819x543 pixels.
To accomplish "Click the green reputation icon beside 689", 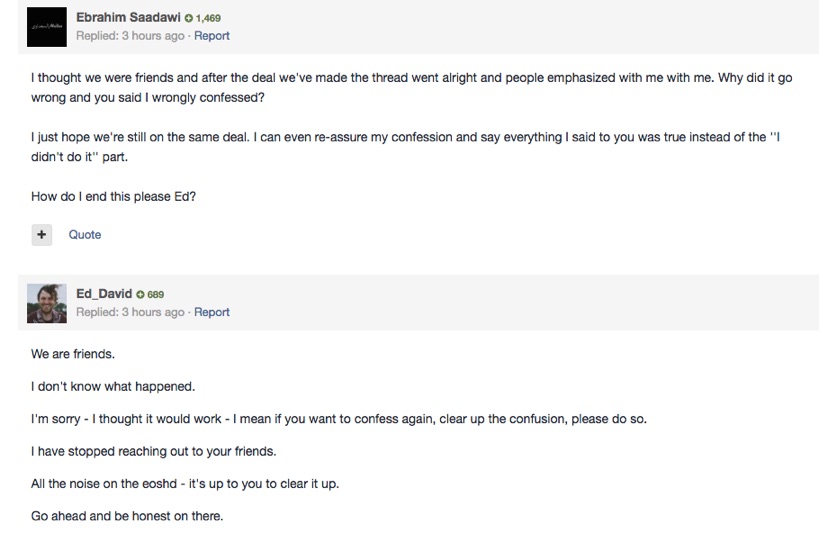I will 140,294.
